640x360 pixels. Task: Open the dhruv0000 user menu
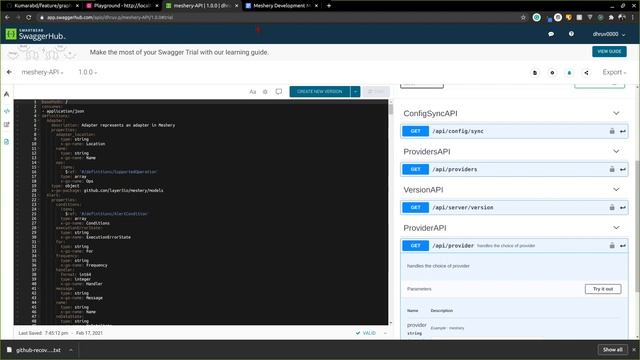click(x=609, y=34)
